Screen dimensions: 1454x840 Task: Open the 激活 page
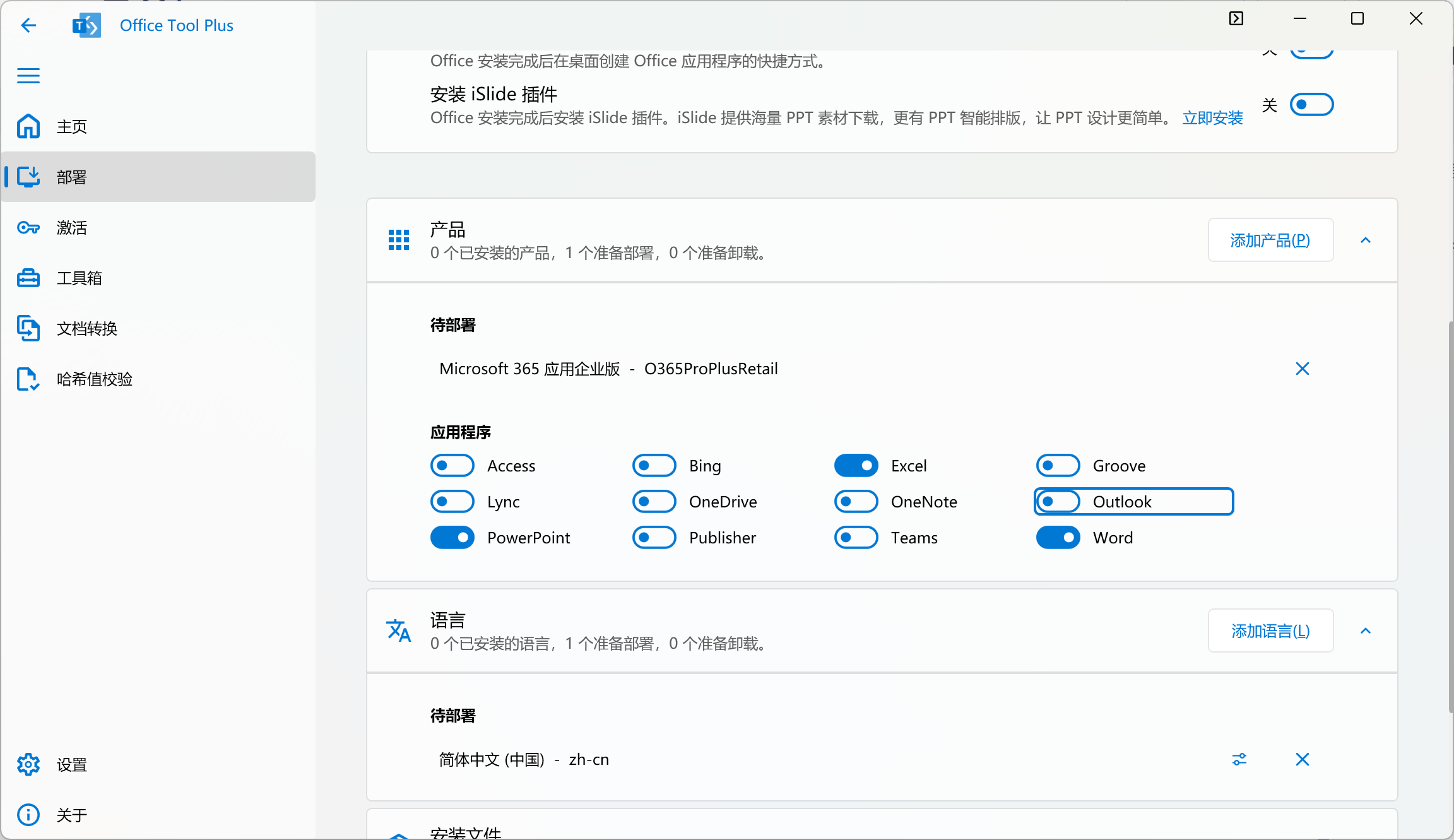(158, 227)
